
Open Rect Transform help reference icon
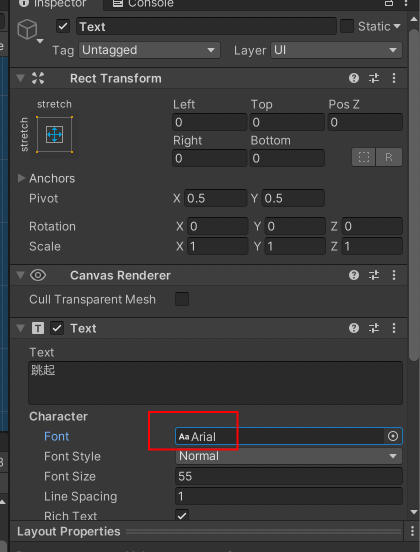pos(354,78)
